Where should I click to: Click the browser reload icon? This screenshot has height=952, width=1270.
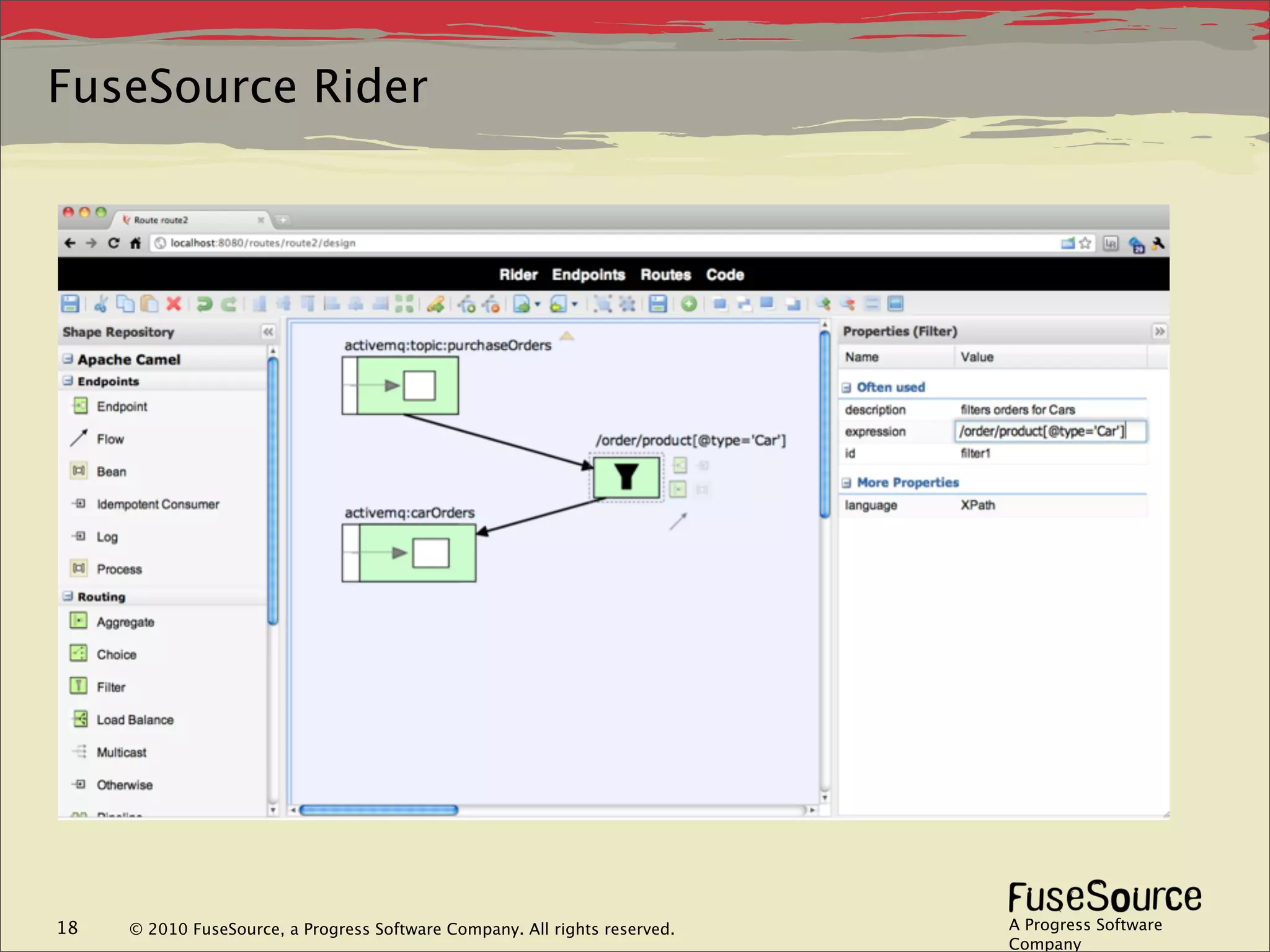(x=113, y=243)
